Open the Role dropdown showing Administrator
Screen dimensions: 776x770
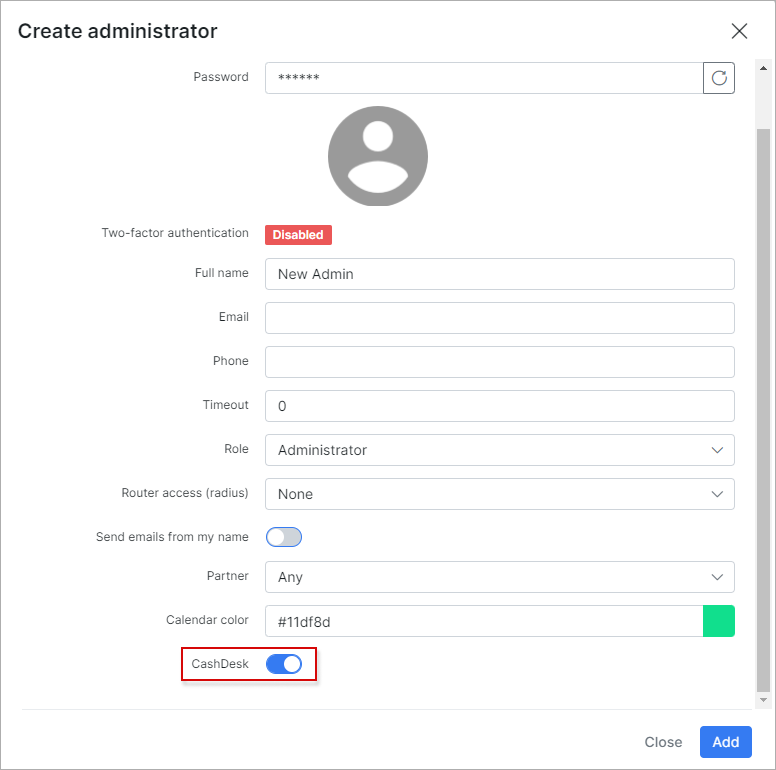pos(500,450)
